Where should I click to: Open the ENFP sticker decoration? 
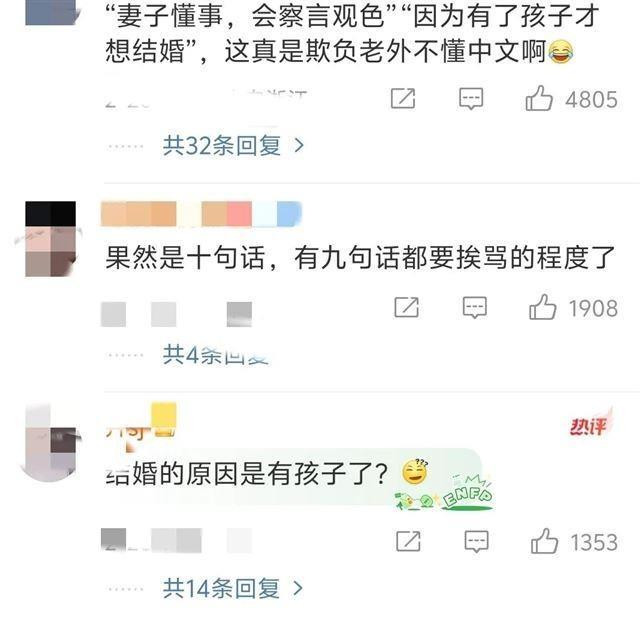445,492
